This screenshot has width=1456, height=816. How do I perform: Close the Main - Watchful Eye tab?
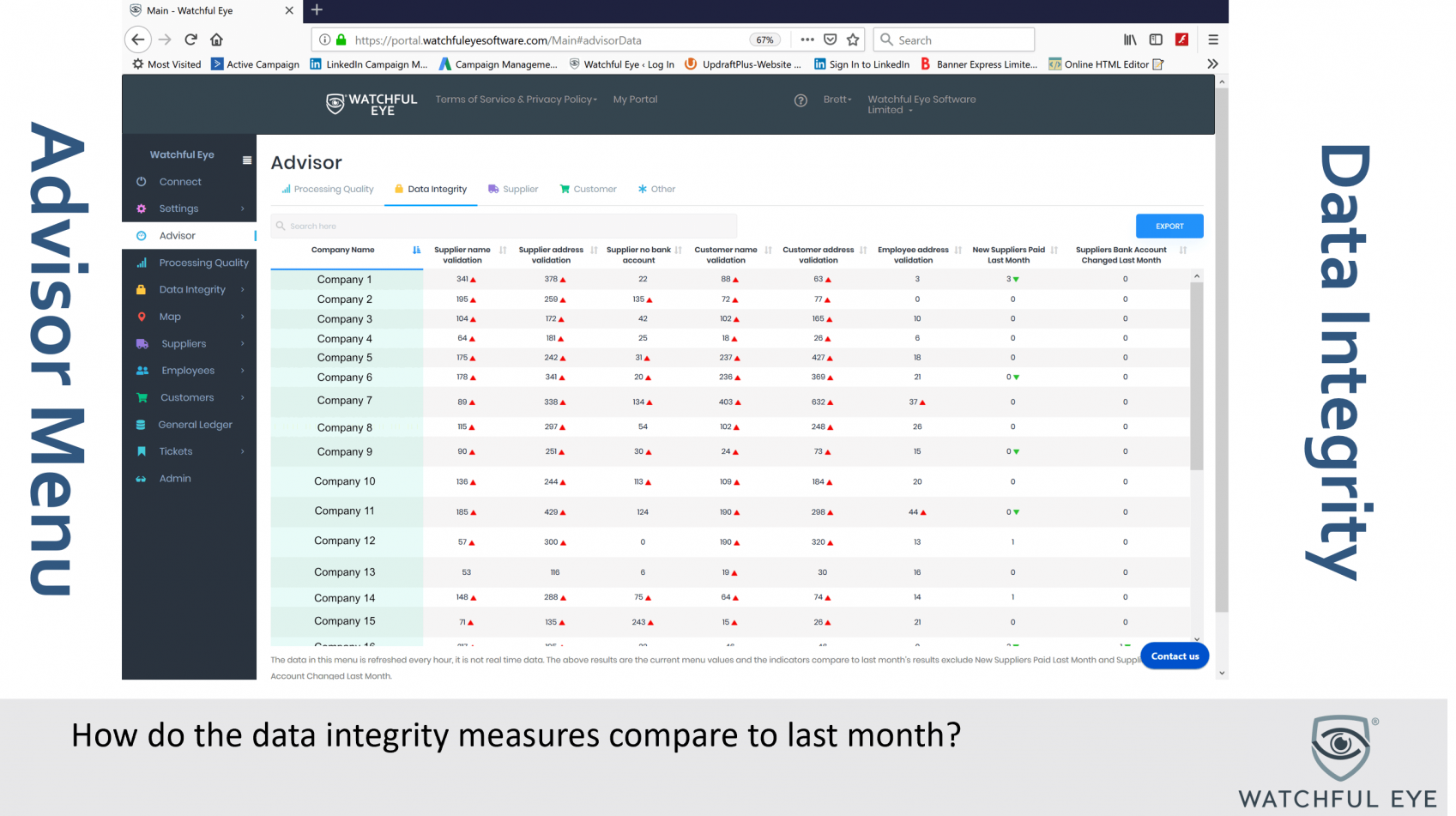click(289, 10)
